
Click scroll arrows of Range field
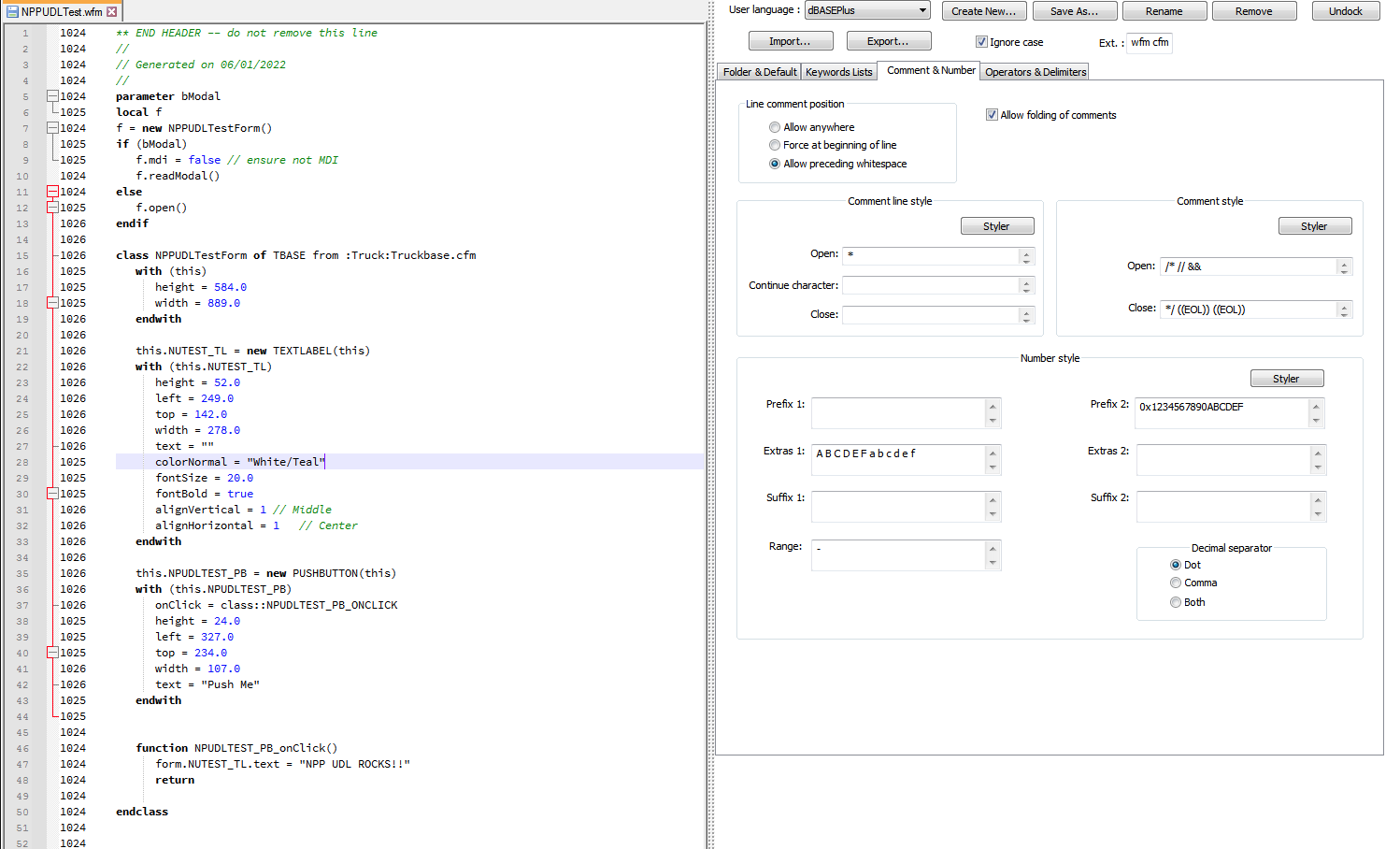pos(993,554)
